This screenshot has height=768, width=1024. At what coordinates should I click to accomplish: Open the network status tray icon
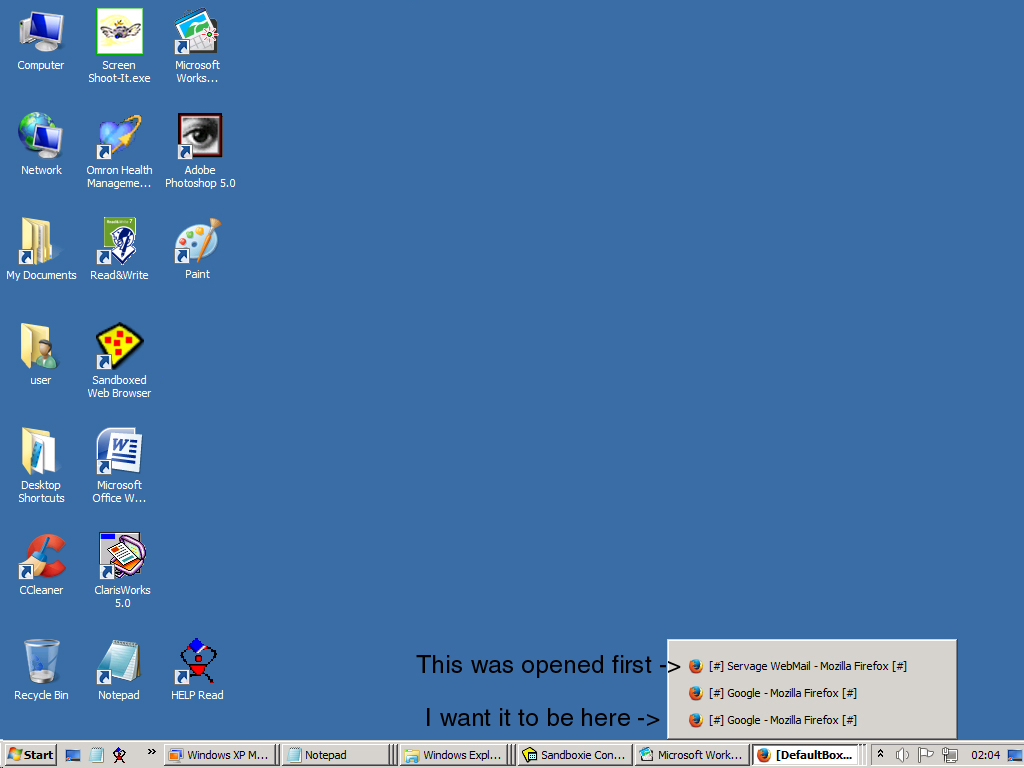click(x=949, y=754)
